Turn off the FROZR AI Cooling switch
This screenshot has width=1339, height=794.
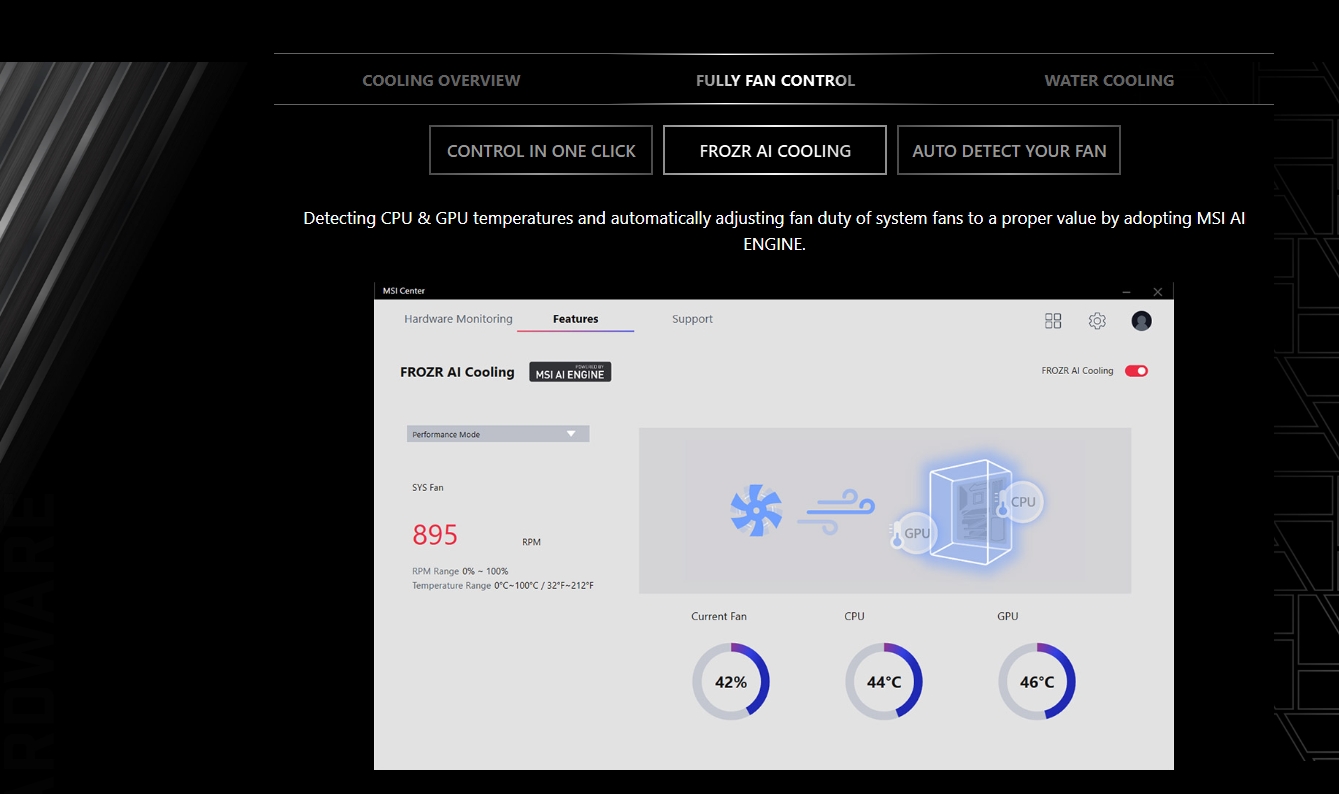1136,371
